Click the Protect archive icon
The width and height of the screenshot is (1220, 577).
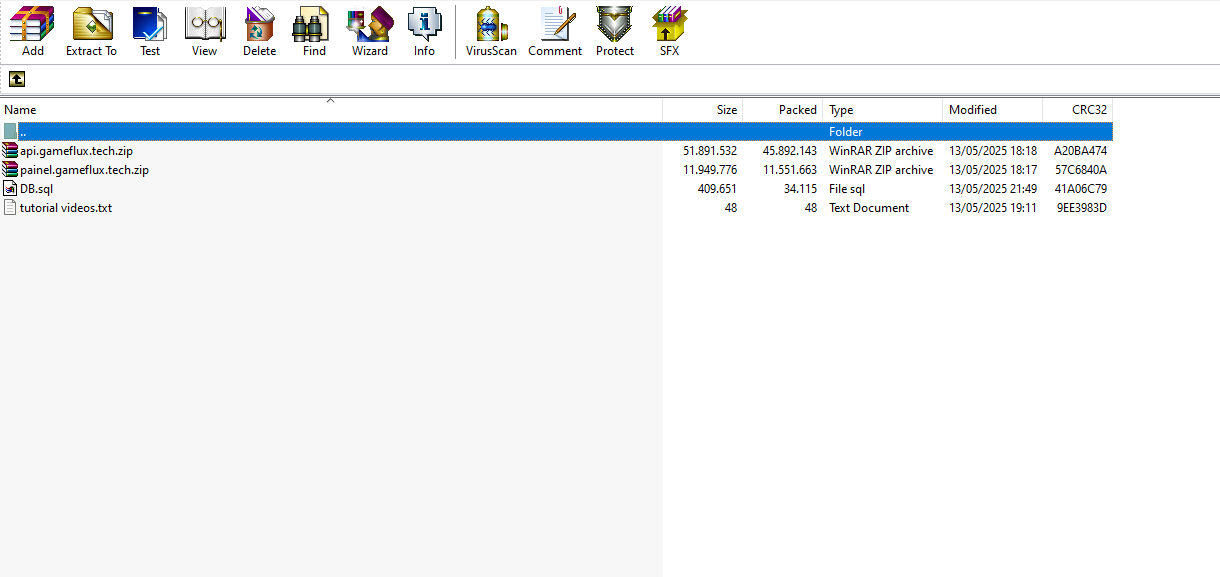(x=614, y=30)
